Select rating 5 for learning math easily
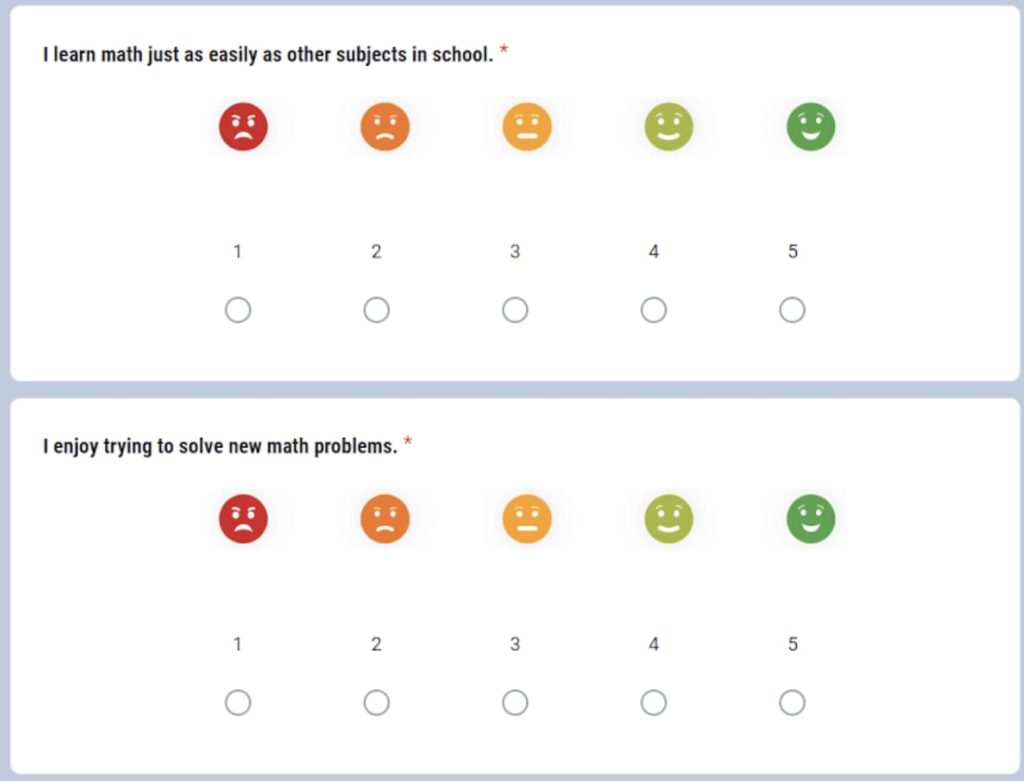1024x781 pixels. (792, 311)
